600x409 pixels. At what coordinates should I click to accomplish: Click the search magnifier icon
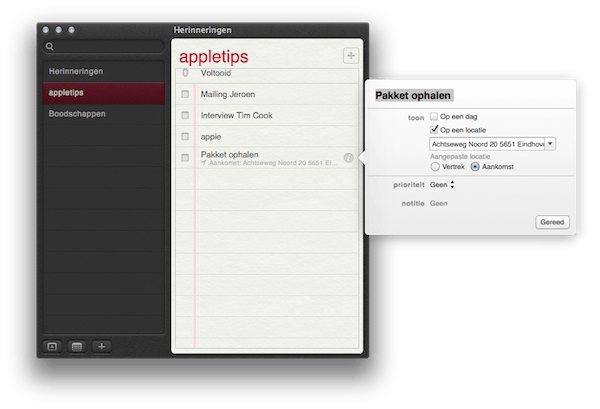49,47
